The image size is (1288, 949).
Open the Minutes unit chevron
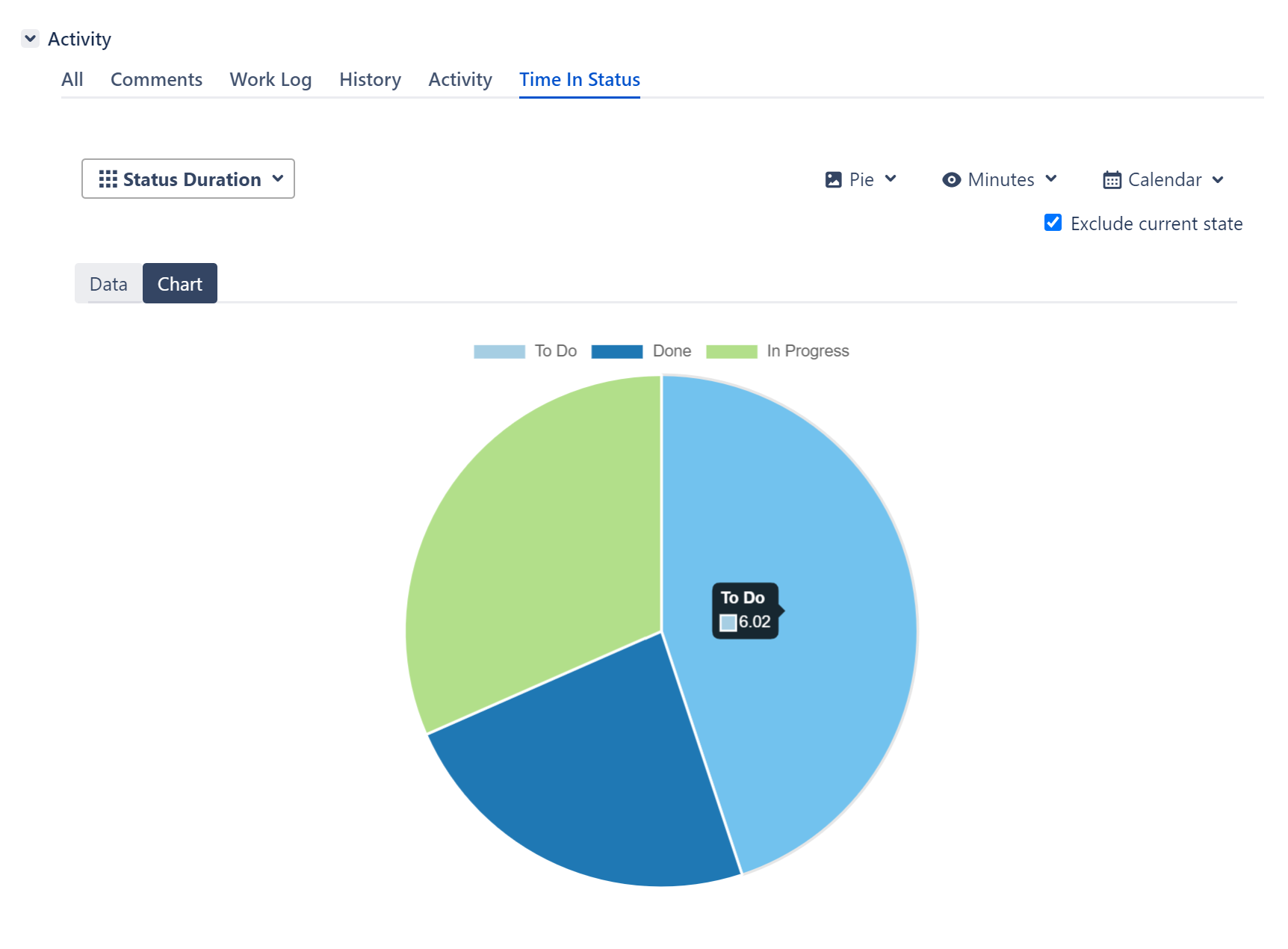1051,179
